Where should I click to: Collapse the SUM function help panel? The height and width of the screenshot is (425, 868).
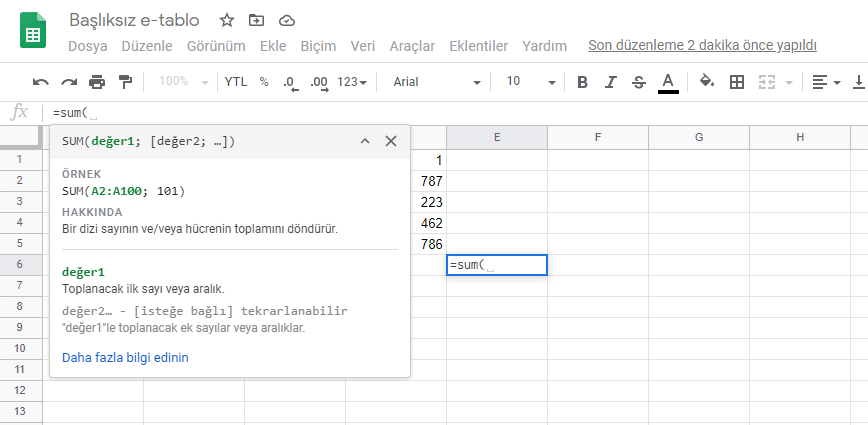(x=365, y=142)
